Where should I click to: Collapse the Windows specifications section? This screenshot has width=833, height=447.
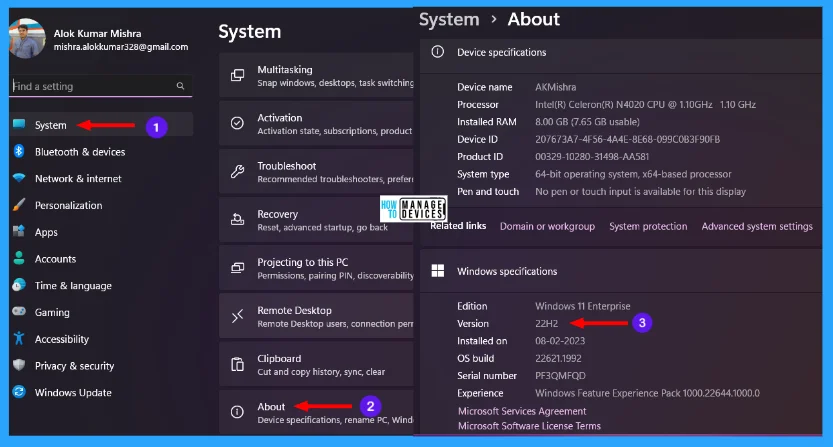[x=621, y=271]
